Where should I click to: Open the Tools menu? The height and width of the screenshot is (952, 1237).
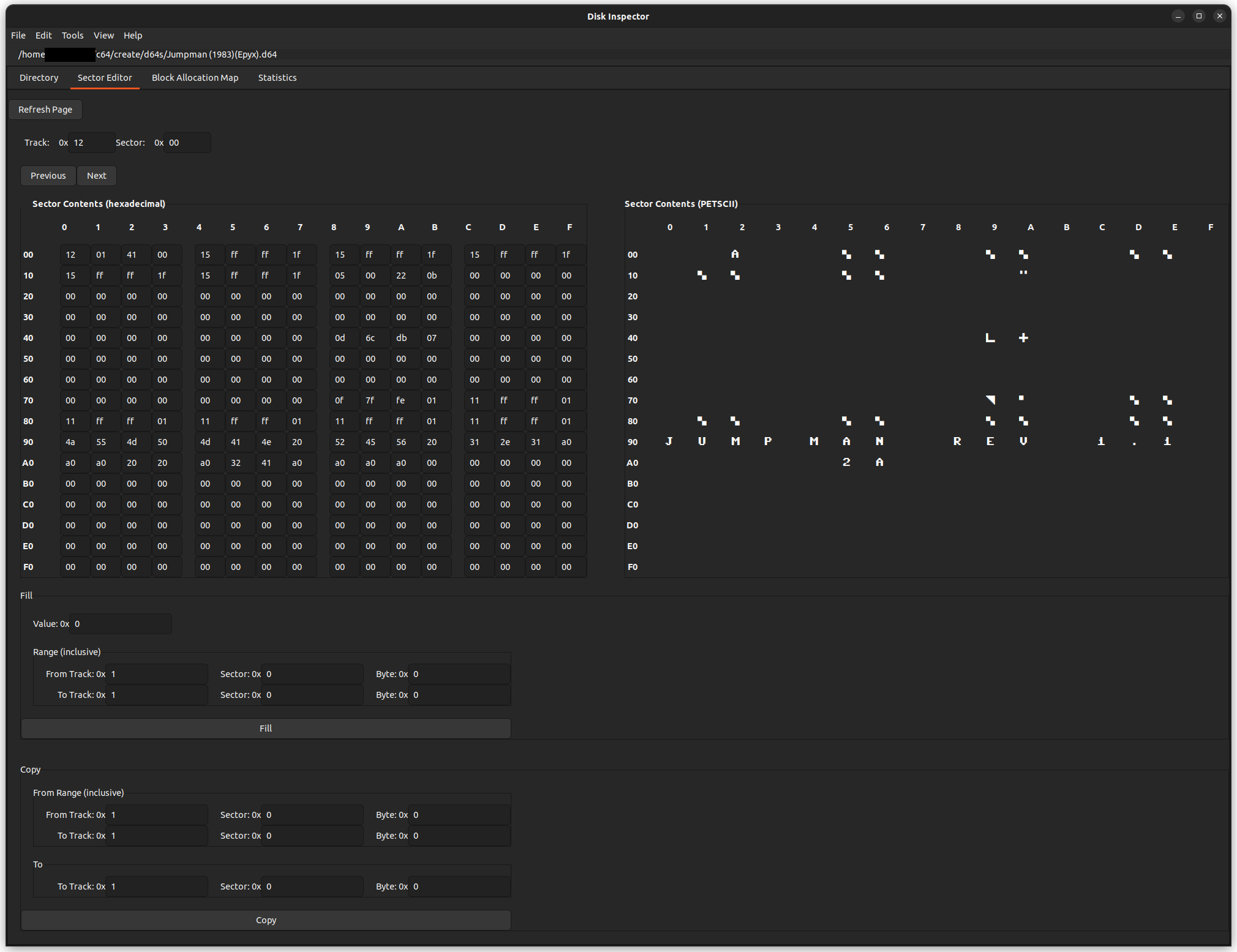(x=72, y=36)
